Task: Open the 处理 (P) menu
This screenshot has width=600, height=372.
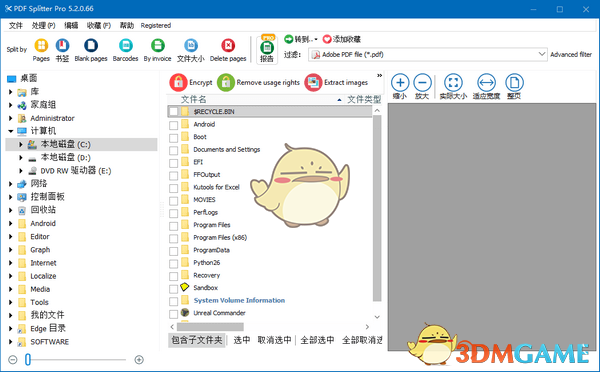Action: coord(43,26)
